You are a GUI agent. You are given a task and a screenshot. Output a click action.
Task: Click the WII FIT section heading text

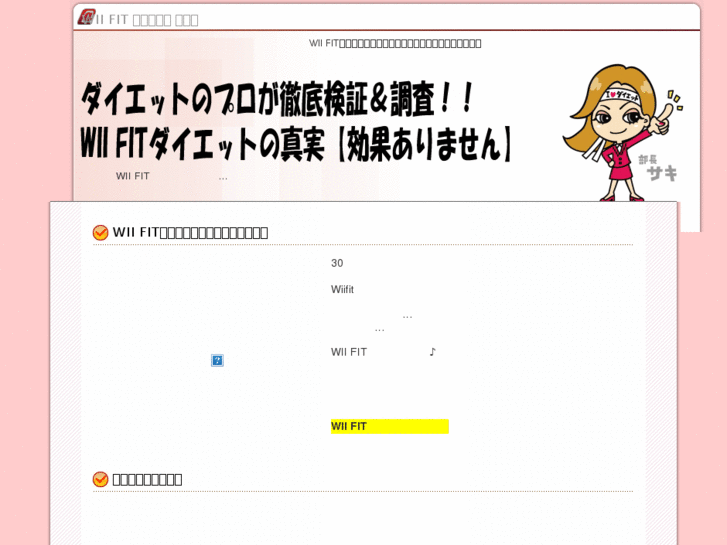(190, 232)
